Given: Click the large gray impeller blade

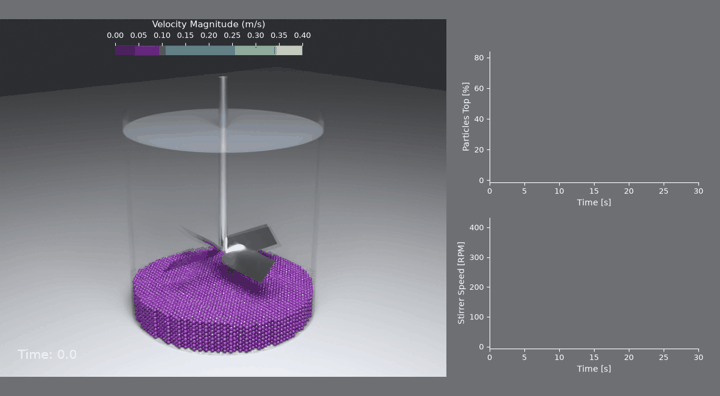Looking at the screenshot, I should coord(248,266).
